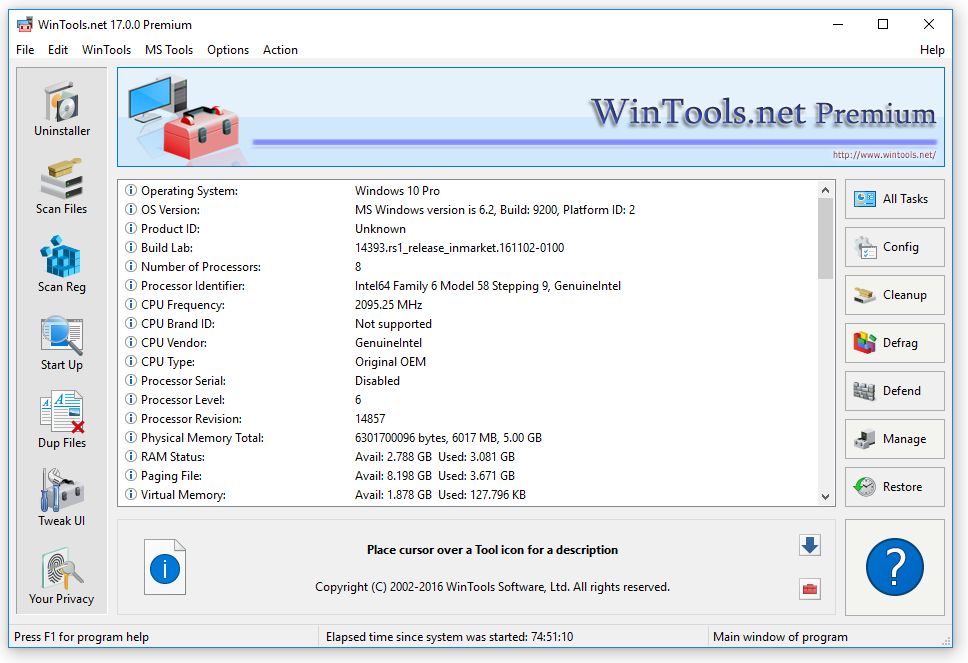Screen dimensions: 968x663
Task: Click the blue down arrow icon
Action: coord(810,545)
